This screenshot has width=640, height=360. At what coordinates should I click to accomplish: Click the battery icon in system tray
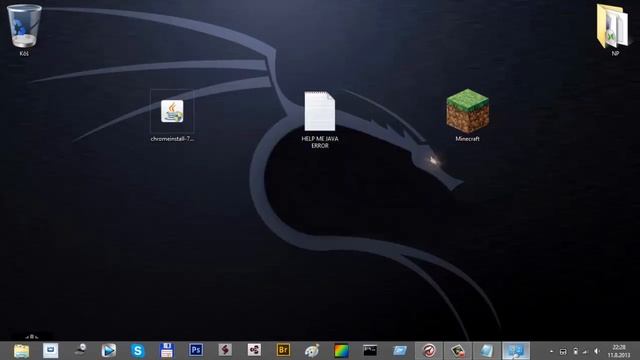tap(575, 351)
